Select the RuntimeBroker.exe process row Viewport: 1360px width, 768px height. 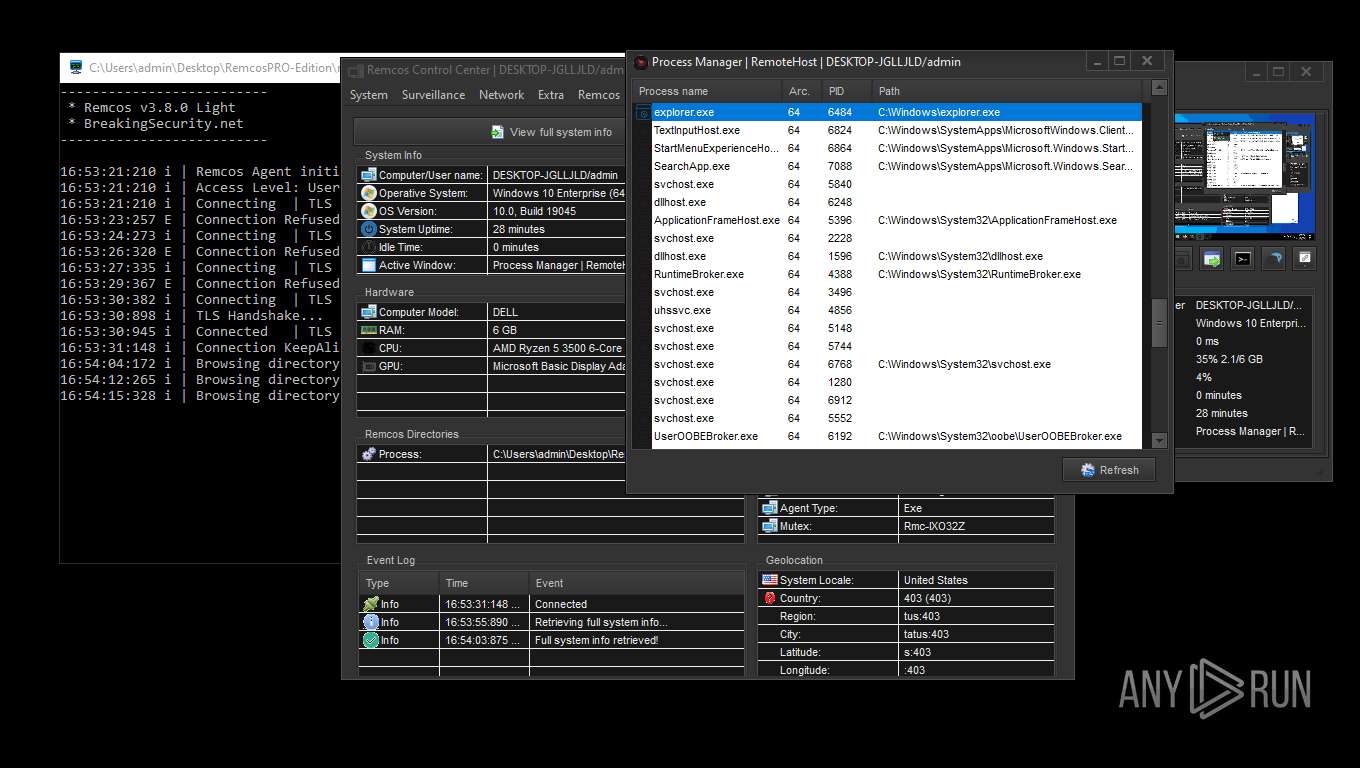(x=887, y=274)
